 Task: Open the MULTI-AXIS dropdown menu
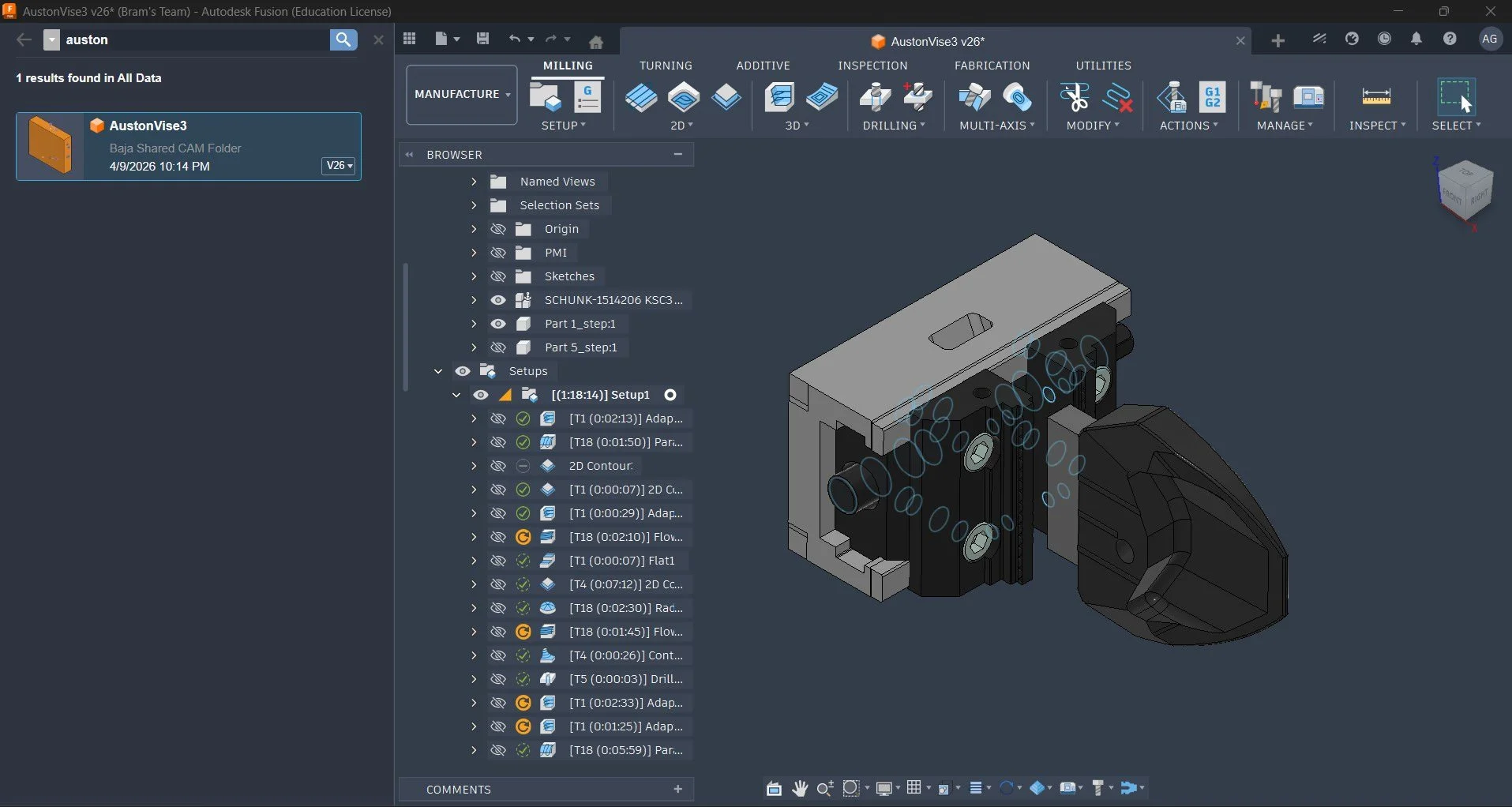tap(996, 126)
